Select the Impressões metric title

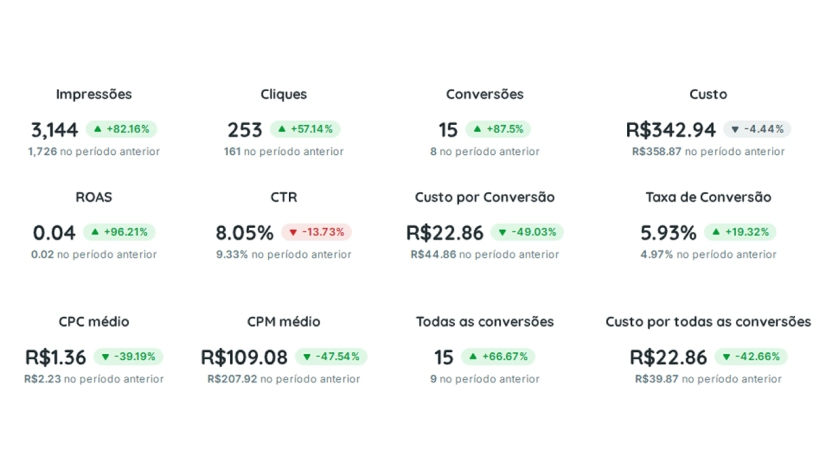94,94
